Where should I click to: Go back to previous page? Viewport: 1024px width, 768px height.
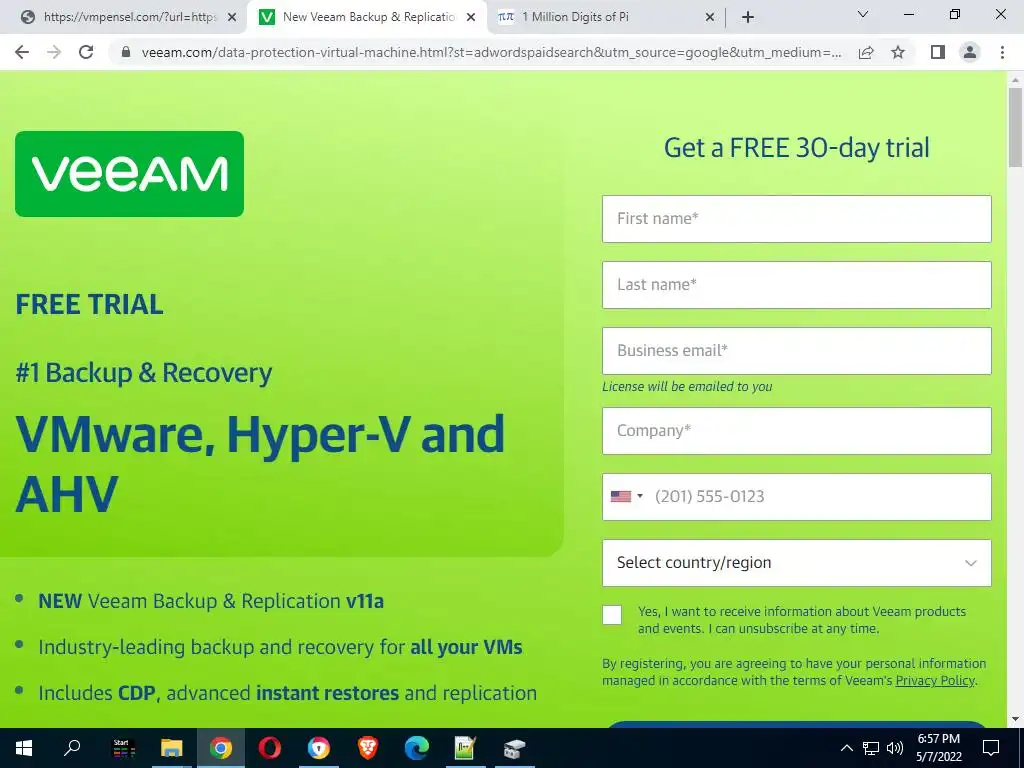coord(22,52)
